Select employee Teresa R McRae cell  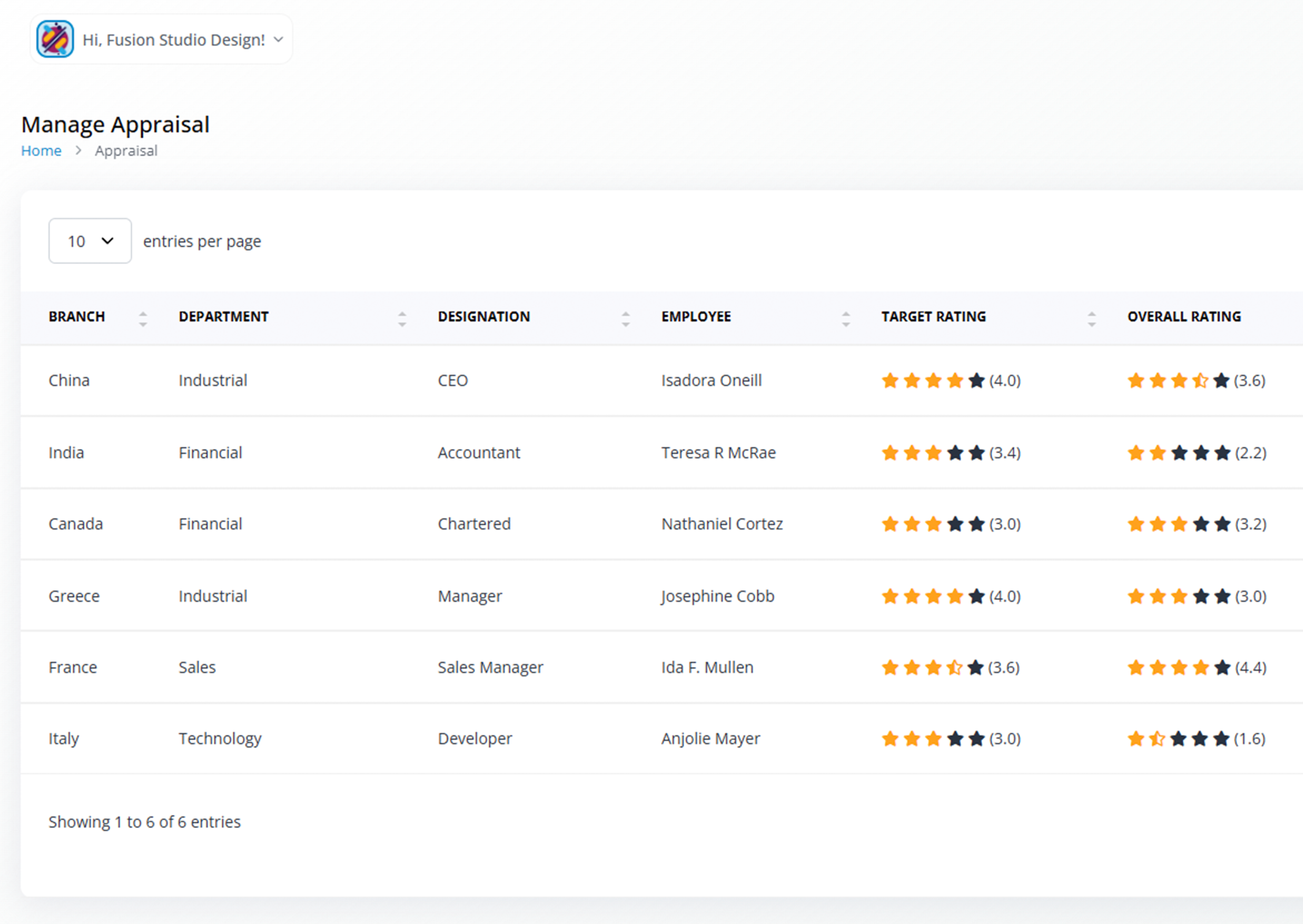[x=718, y=452]
